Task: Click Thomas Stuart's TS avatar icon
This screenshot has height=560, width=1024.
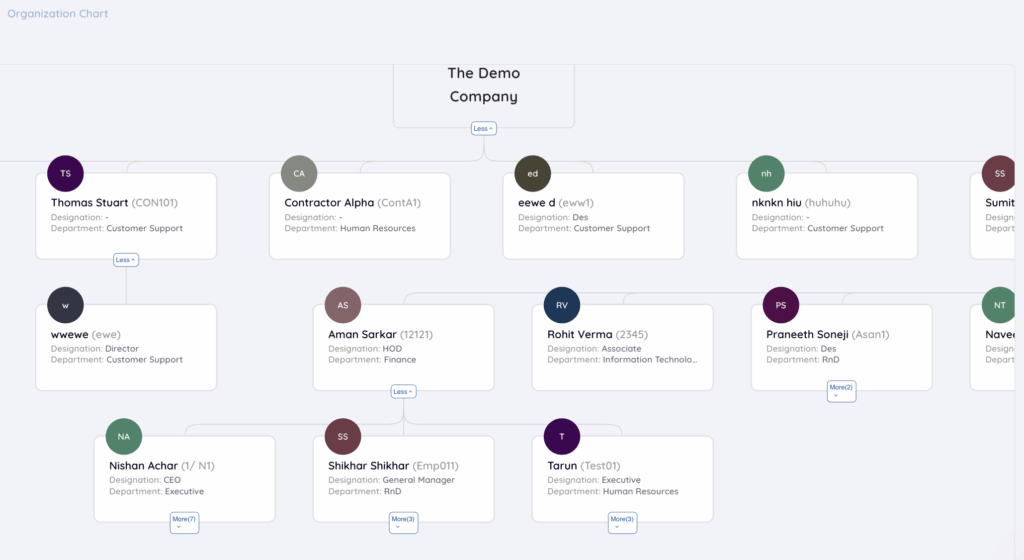Action: (x=66, y=173)
